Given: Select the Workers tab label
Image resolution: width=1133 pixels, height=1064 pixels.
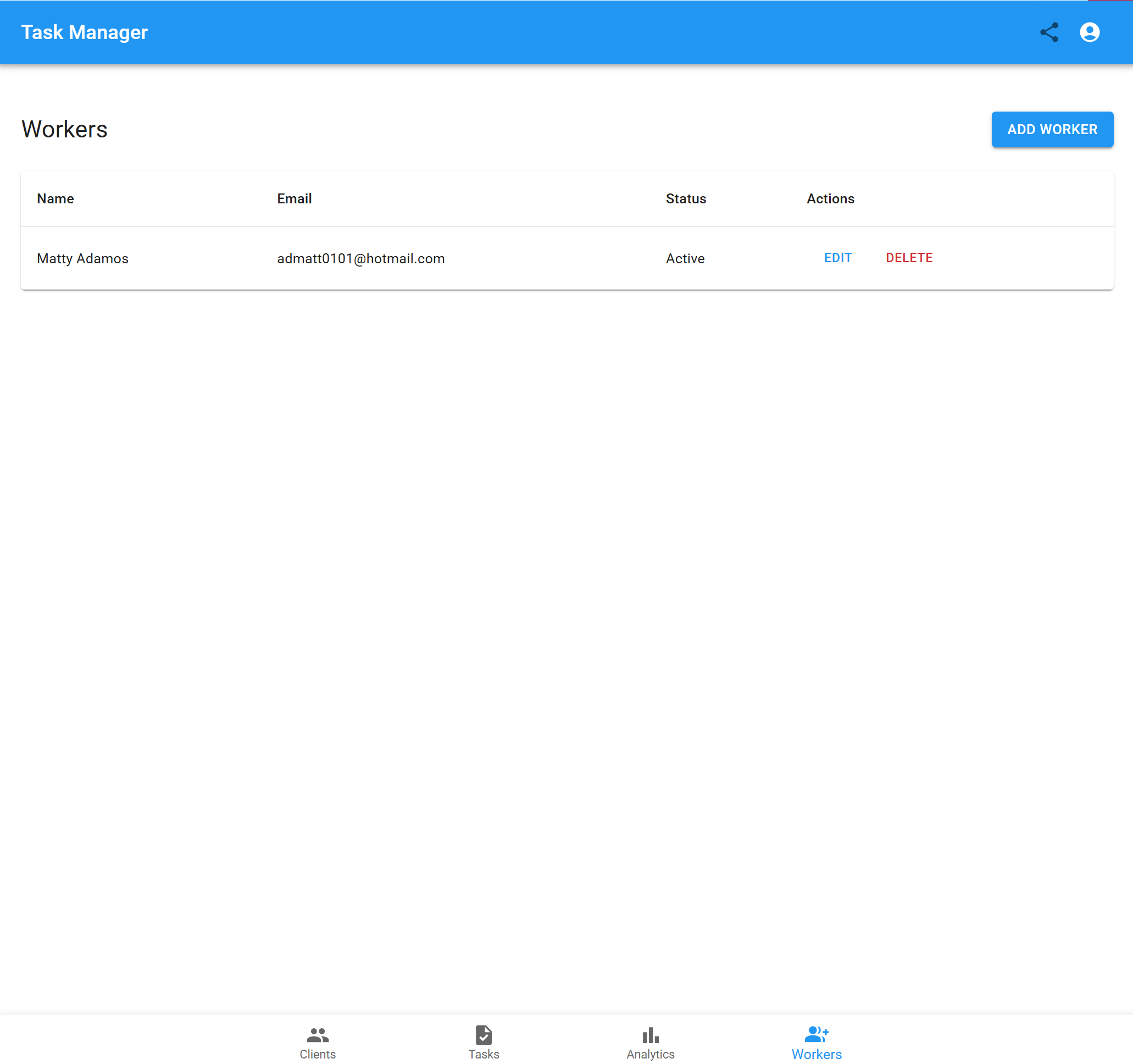Looking at the screenshot, I should (816, 1054).
